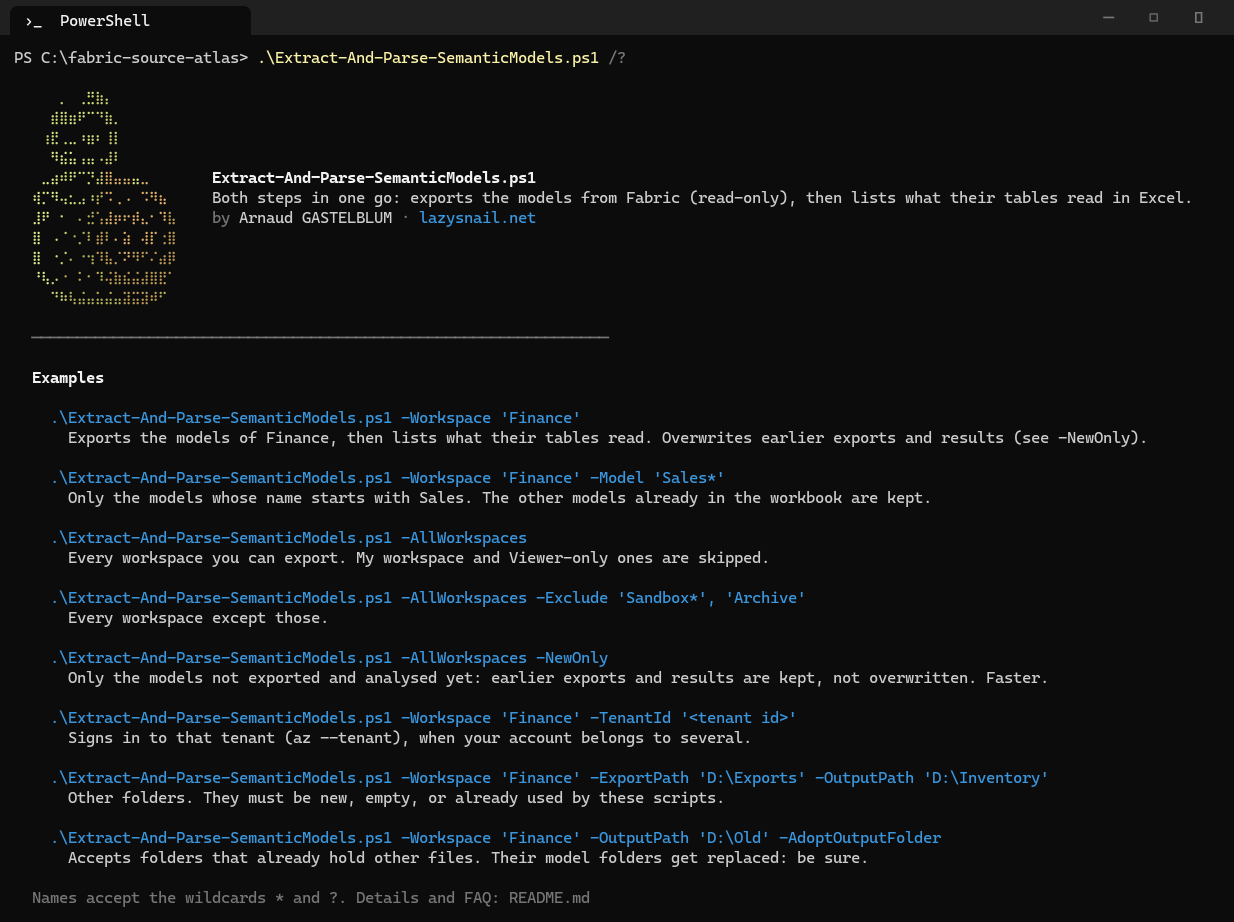Click the example command with -Model 'Sales*'
Screen dimensions: 1234x922
388,478
